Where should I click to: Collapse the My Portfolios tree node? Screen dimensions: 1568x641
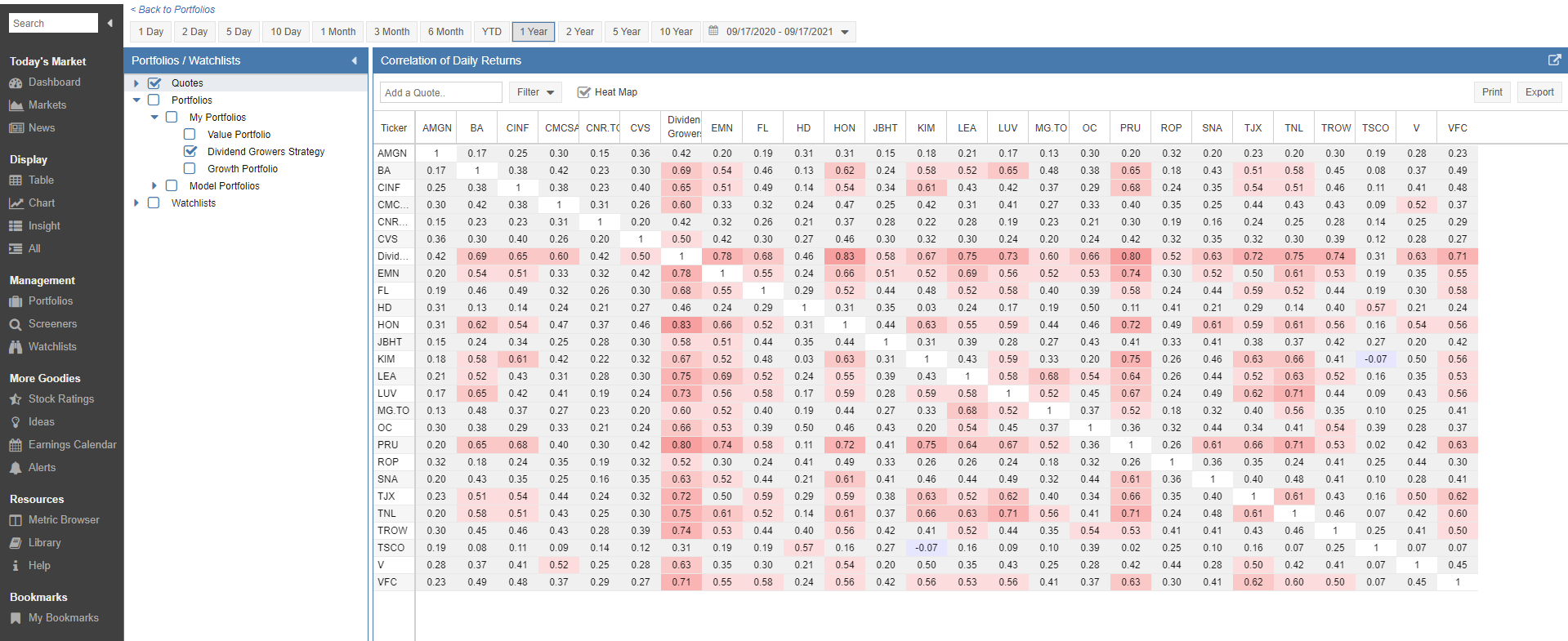point(154,118)
